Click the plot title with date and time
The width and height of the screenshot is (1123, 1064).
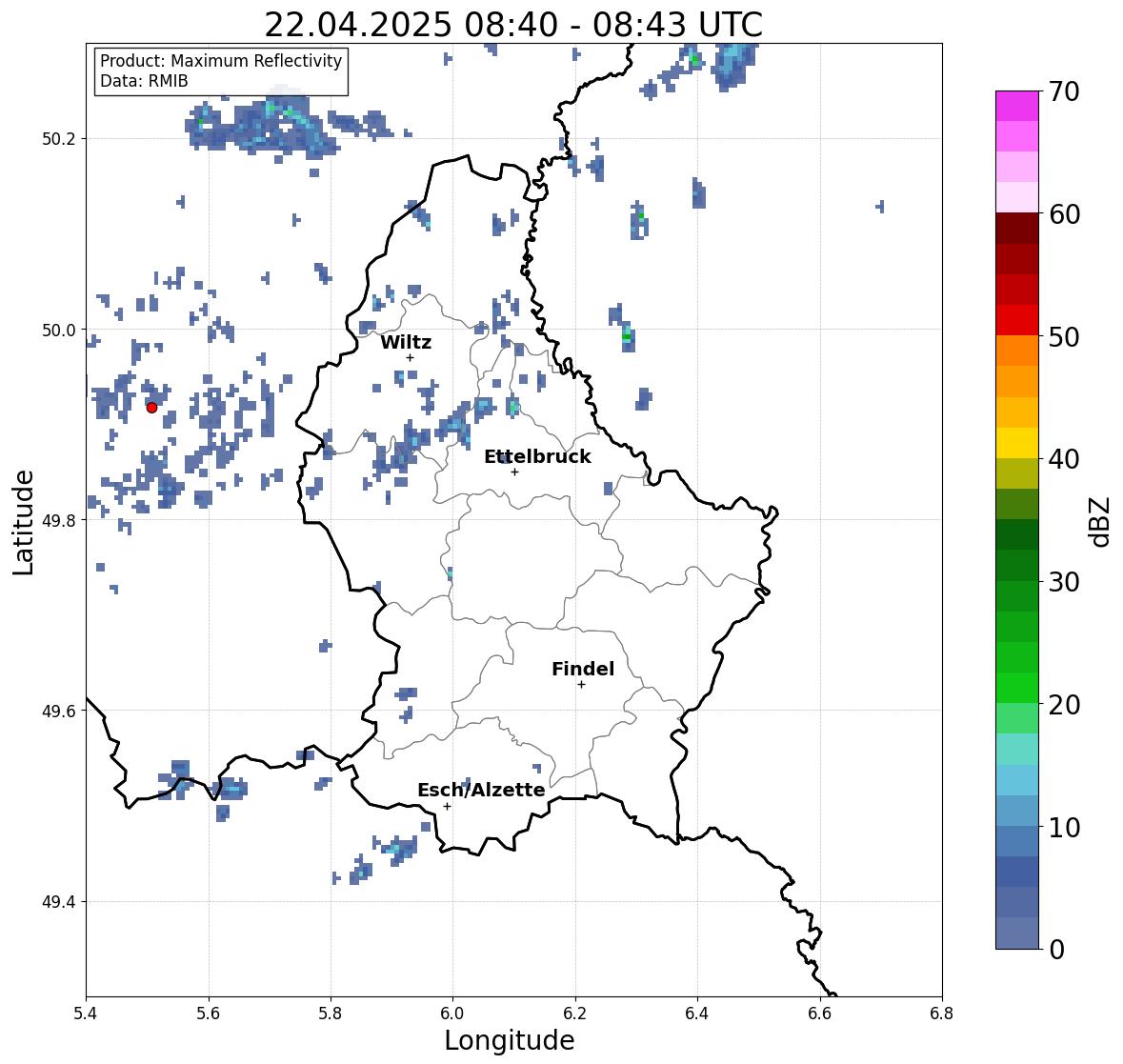point(513,25)
